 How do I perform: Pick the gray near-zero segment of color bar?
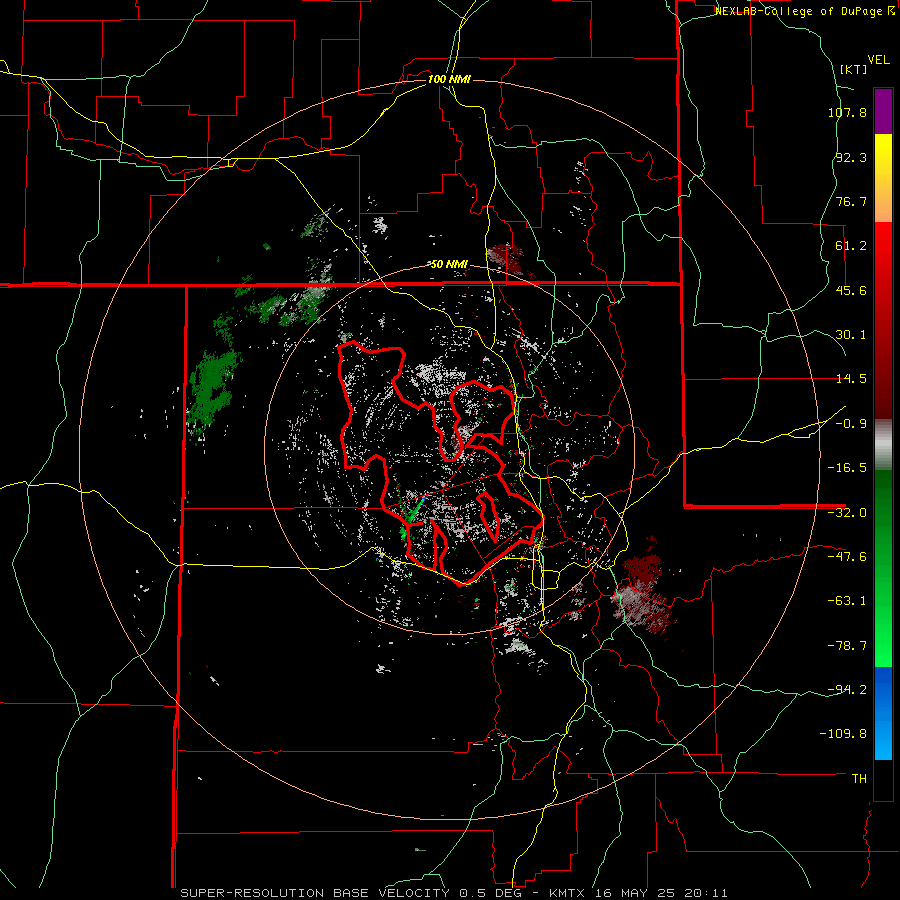point(883,445)
